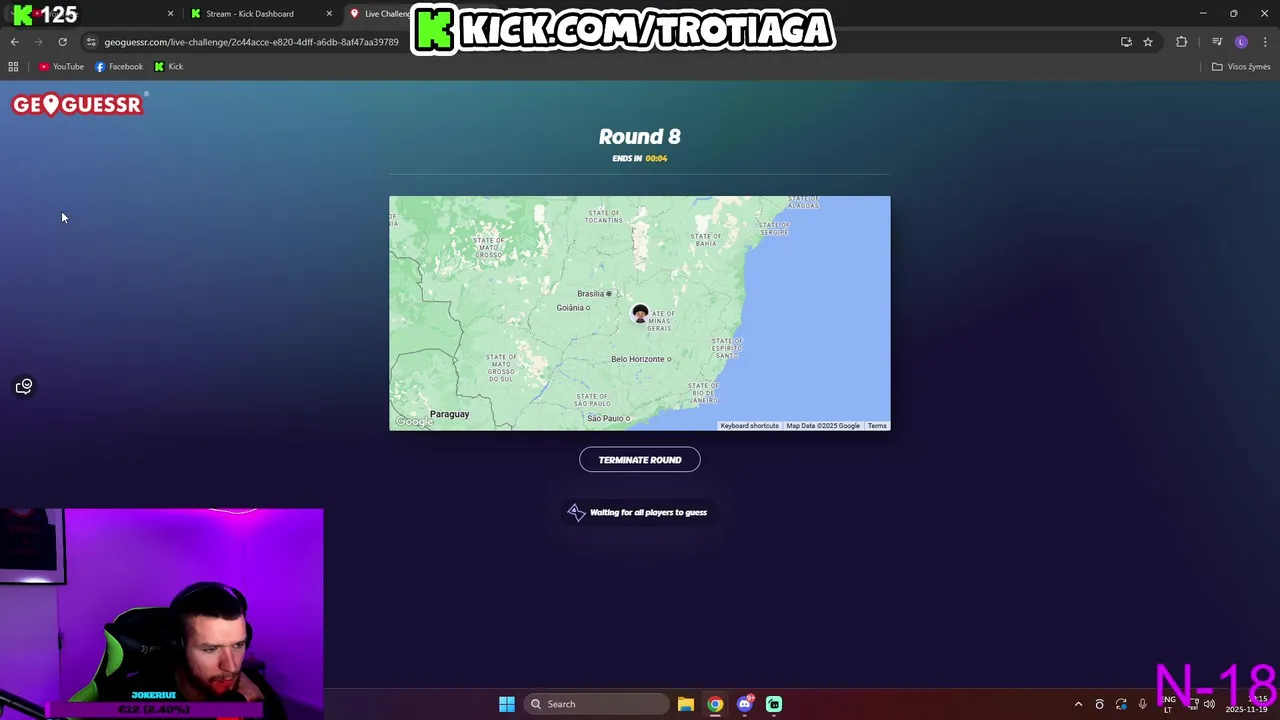Viewport: 1280px width, 720px height.
Task: Click the circular tray icon beside hidden-icons arrow
Action: (x=1099, y=704)
